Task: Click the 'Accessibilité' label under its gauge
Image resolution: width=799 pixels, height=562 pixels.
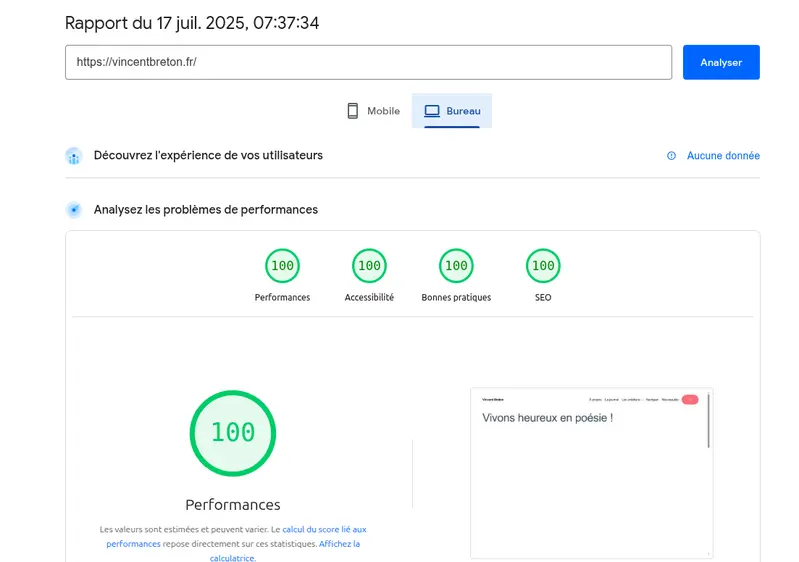Action: coord(369,297)
